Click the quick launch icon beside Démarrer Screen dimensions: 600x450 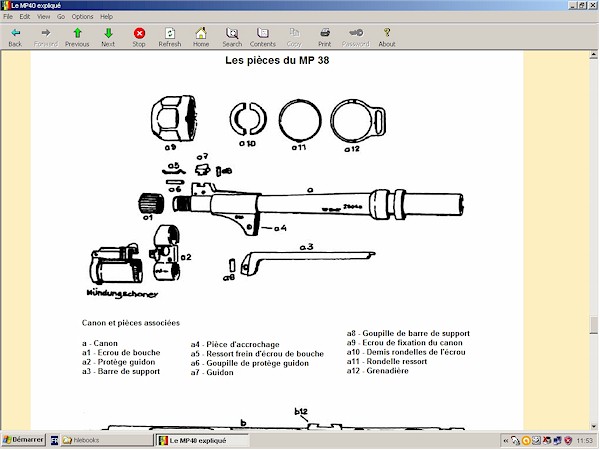click(55, 441)
